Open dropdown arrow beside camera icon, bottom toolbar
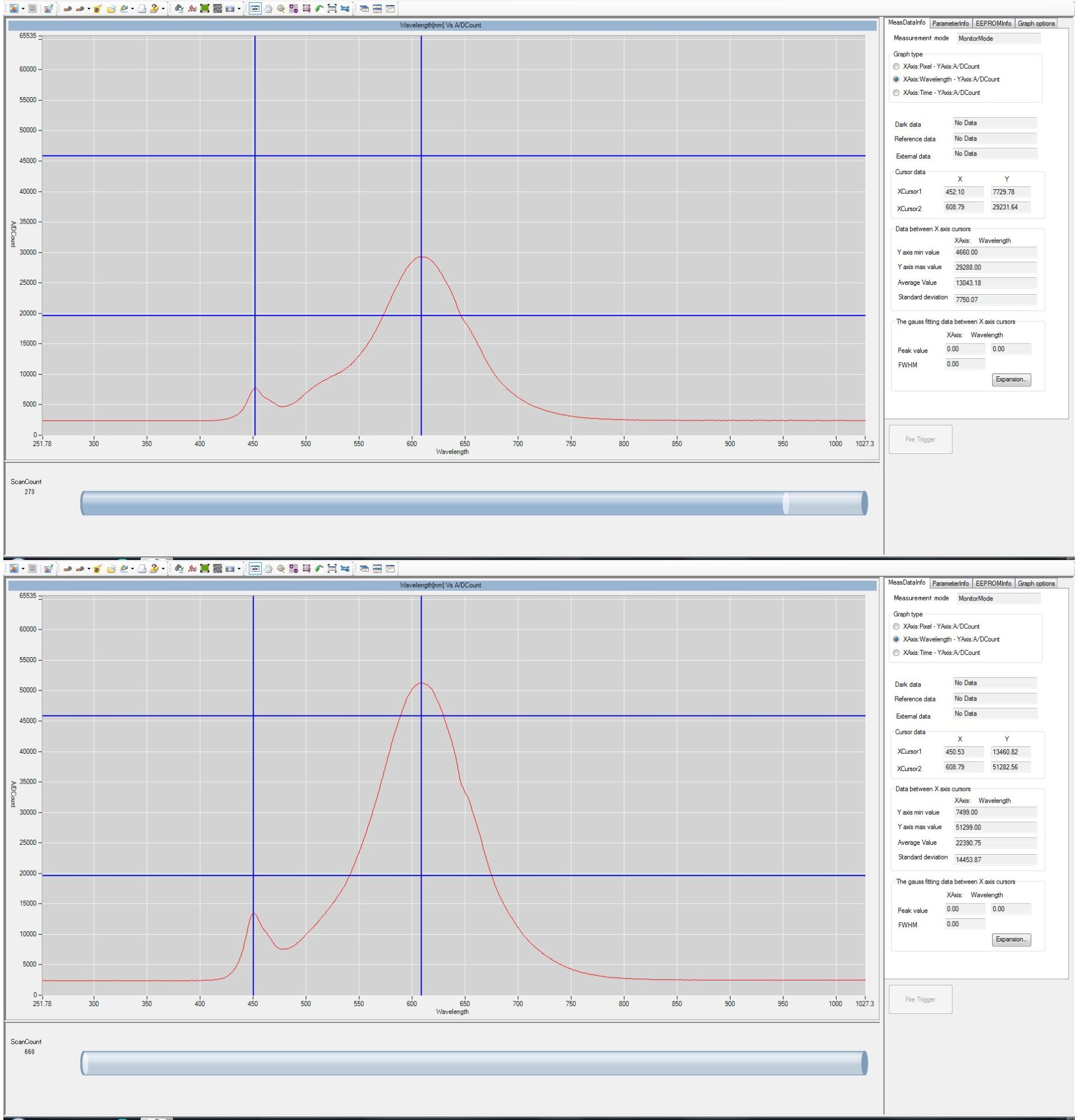This screenshot has width=1078, height=1120. coord(239,568)
